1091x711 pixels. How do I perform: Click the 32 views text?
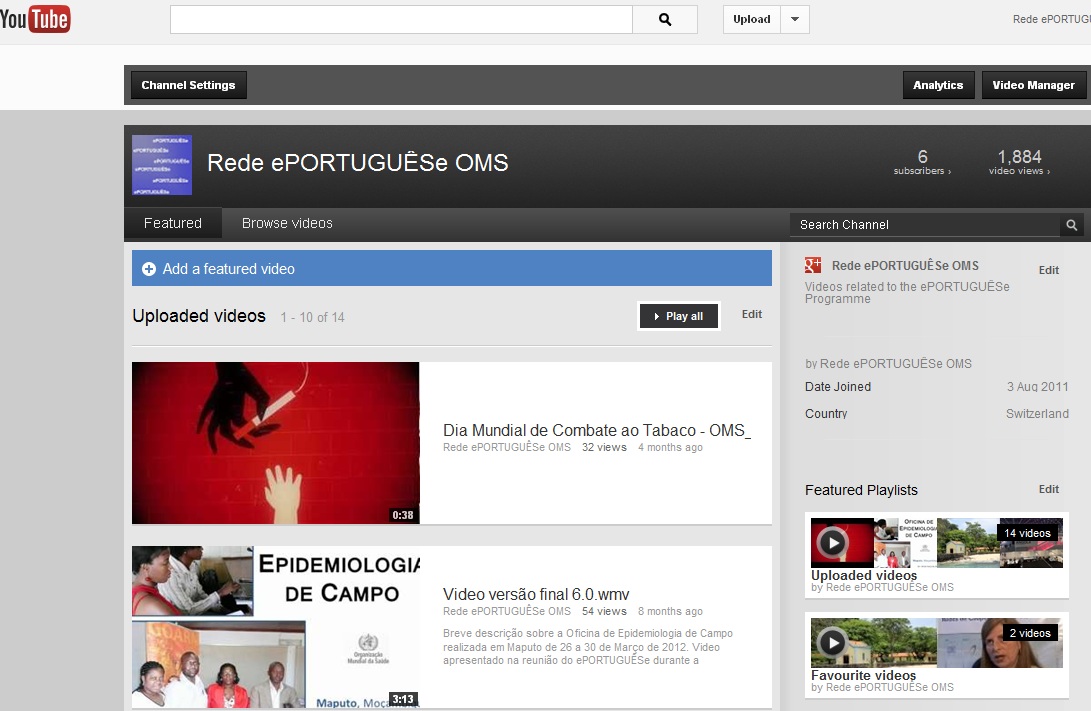tap(604, 447)
